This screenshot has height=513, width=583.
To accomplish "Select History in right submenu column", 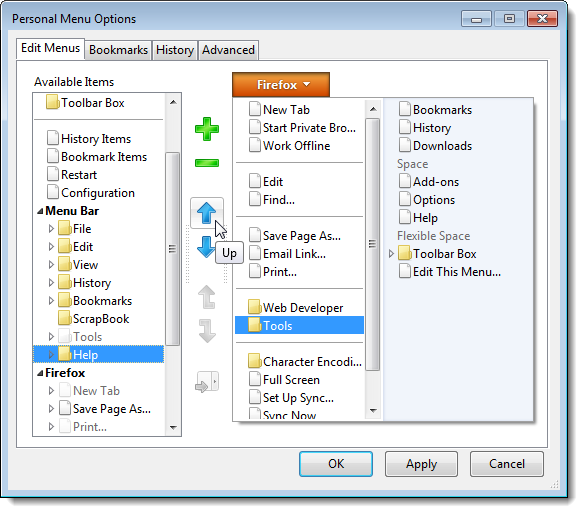I will click(425, 128).
